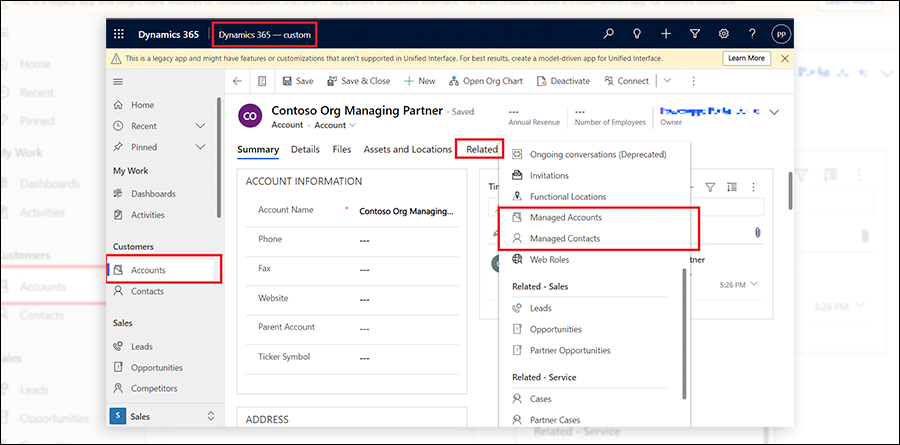Switch to the Details tab
Image resolution: width=900 pixels, height=445 pixels.
pyautogui.click(x=305, y=149)
